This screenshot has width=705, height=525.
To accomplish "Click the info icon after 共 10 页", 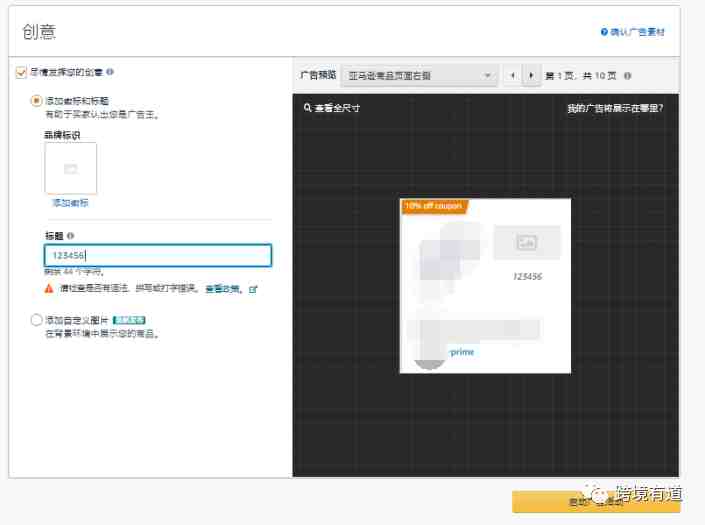I will click(628, 76).
